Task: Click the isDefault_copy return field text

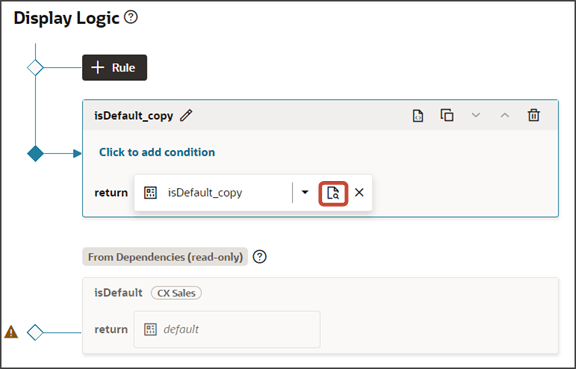Action: [205, 193]
